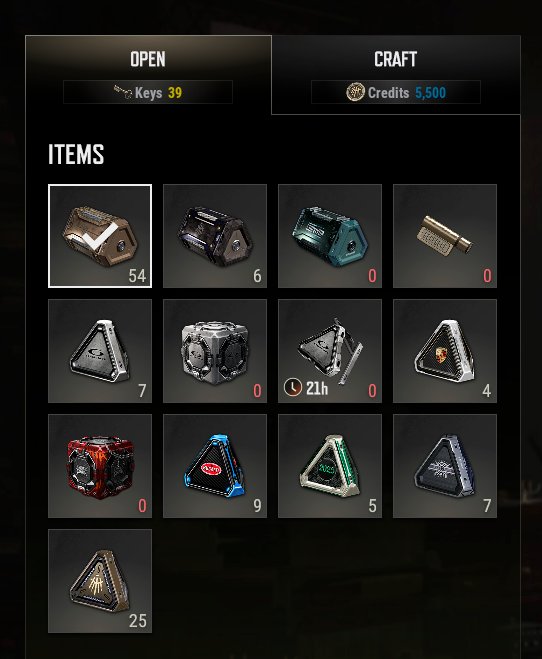Viewport: 542px width, 659px height.
Task: Choose the blue Bugatti triangle crate
Action: [215, 466]
